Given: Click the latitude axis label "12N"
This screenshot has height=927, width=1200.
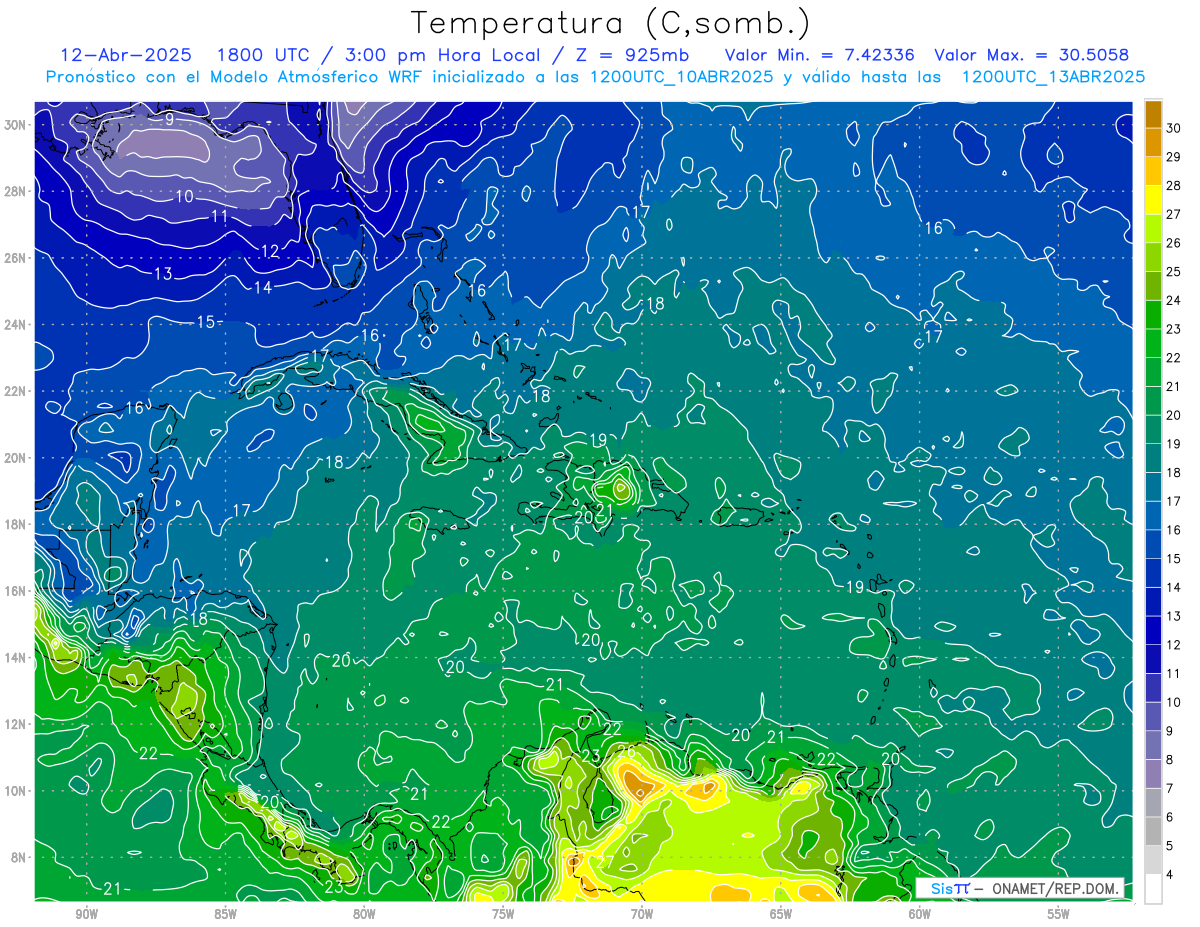Looking at the screenshot, I should 17,724.
